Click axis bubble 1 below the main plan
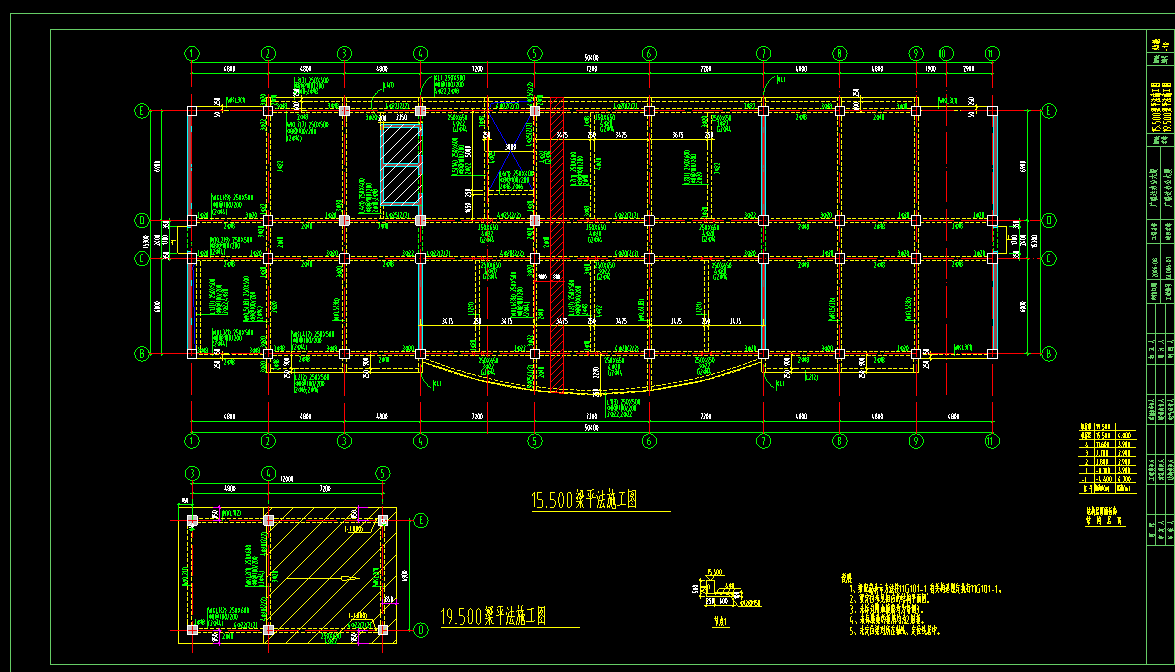Screen dimensions: 1175x672 192,441
